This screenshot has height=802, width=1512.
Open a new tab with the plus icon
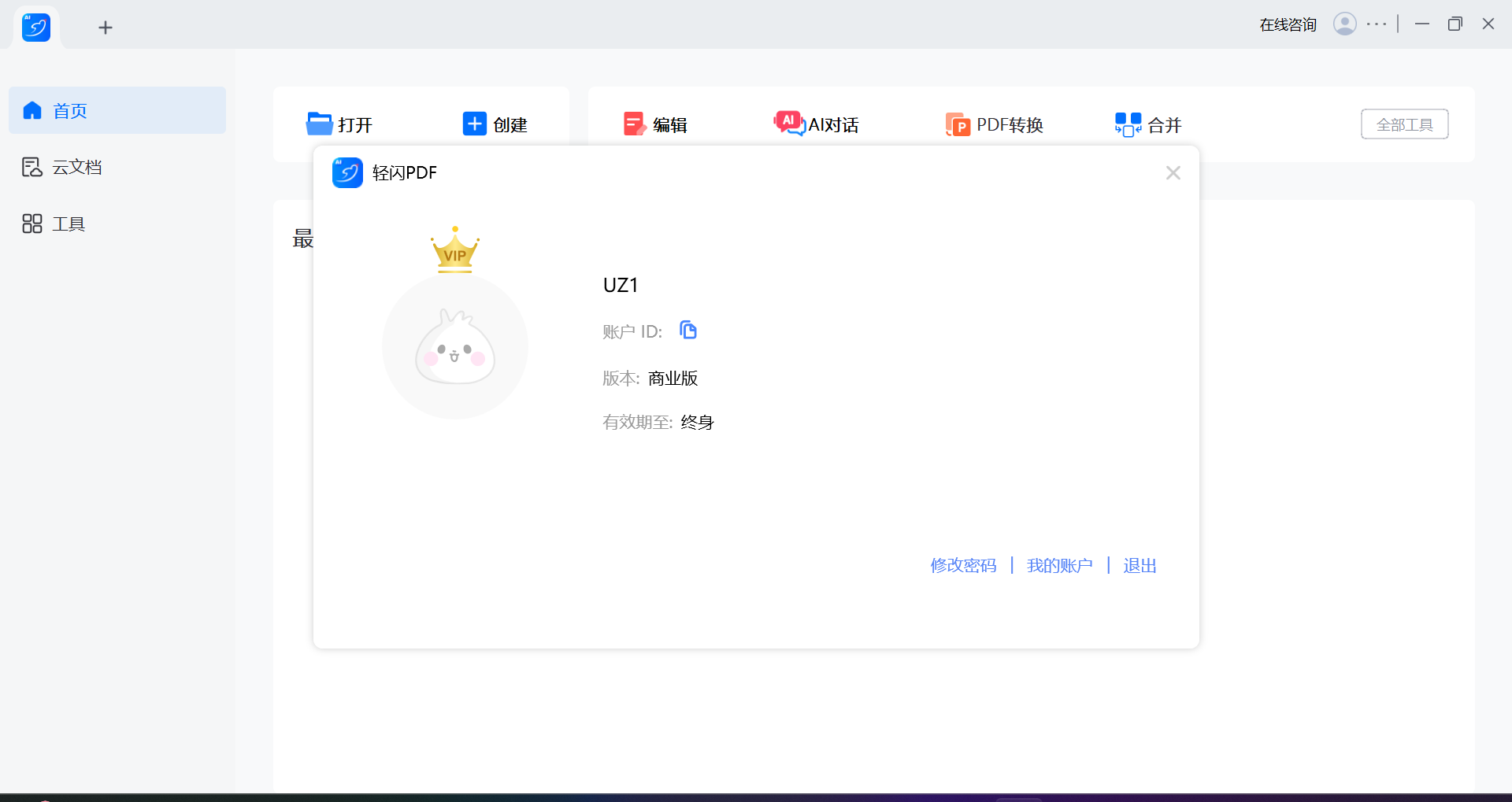coord(106,28)
